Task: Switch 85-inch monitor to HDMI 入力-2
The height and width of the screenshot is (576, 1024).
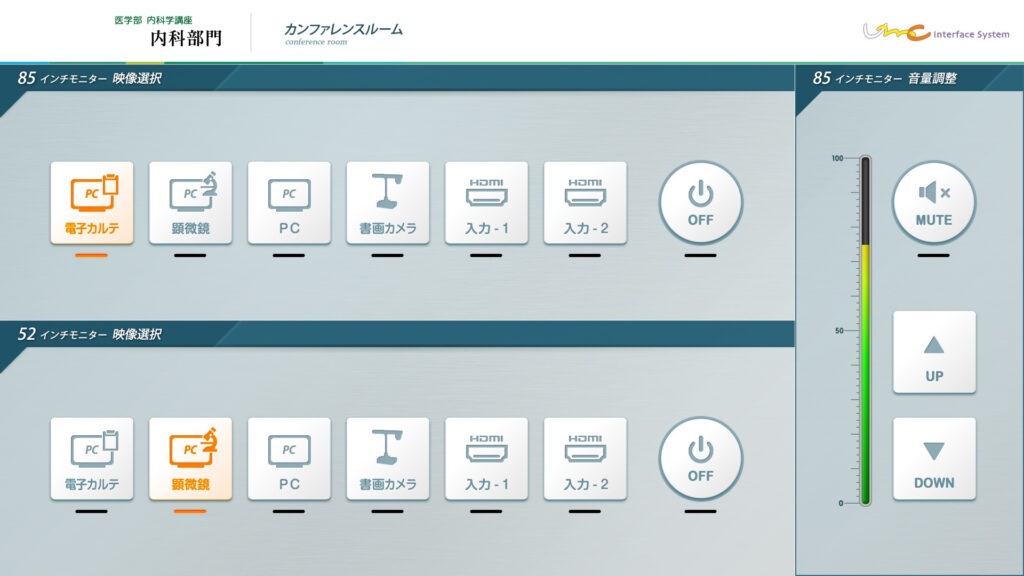Action: tap(585, 203)
